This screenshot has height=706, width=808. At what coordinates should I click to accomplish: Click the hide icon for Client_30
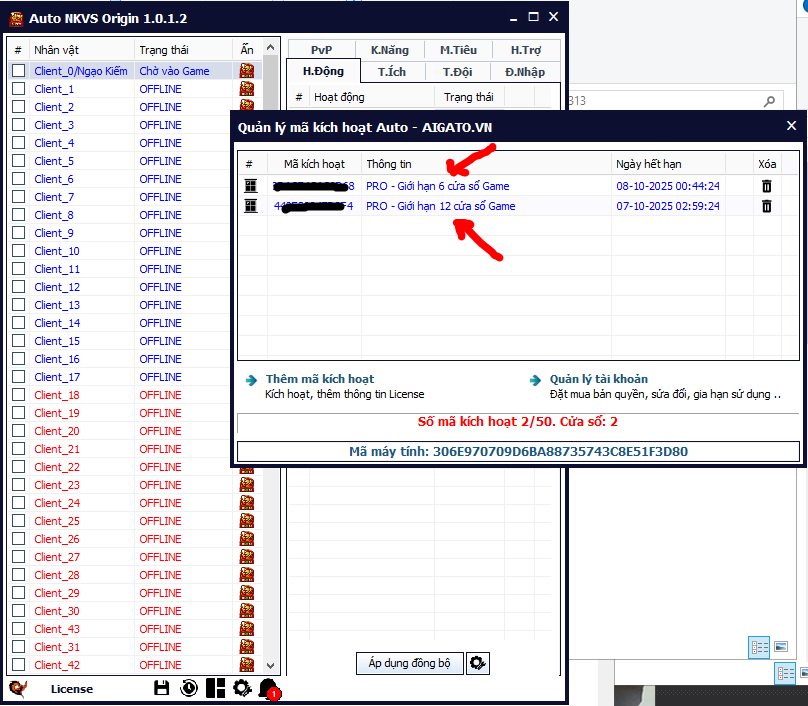(x=247, y=611)
